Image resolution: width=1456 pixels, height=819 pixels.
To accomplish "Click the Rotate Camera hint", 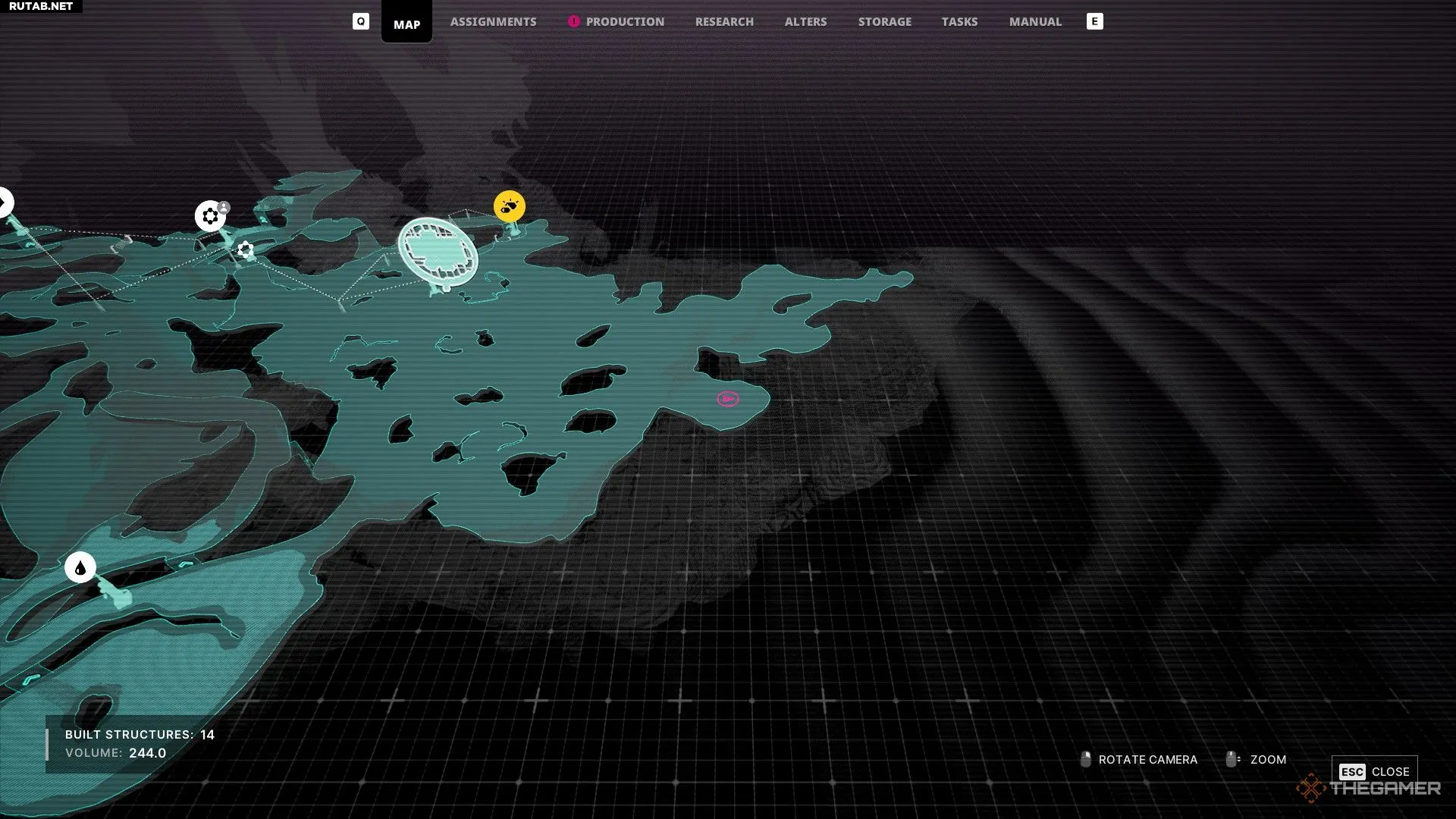I will [1139, 760].
